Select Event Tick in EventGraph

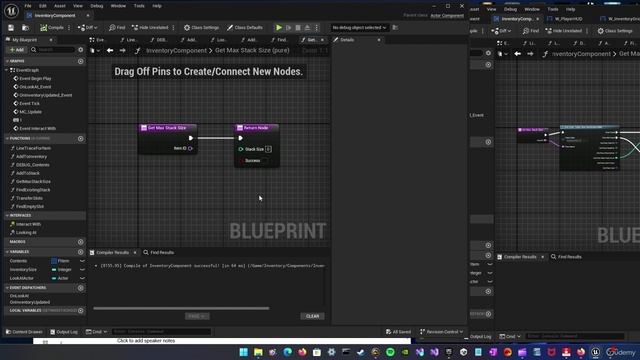coord(29,103)
